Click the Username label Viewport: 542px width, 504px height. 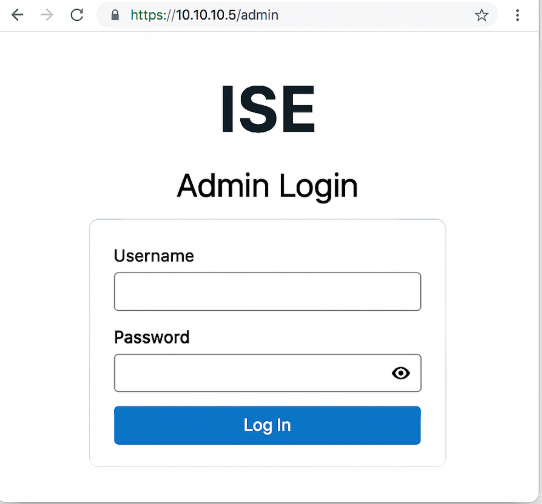pos(154,256)
